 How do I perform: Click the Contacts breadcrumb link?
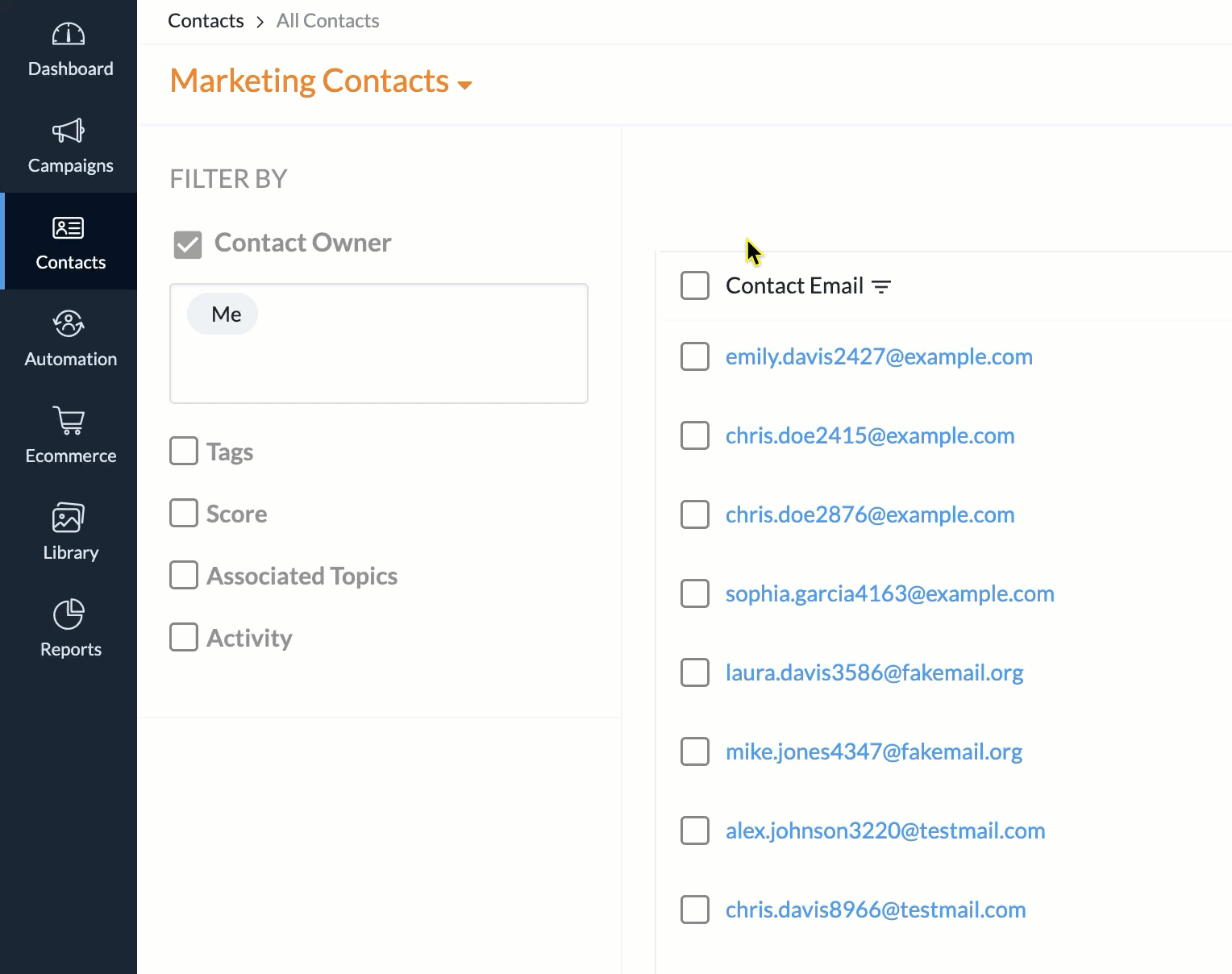(206, 21)
